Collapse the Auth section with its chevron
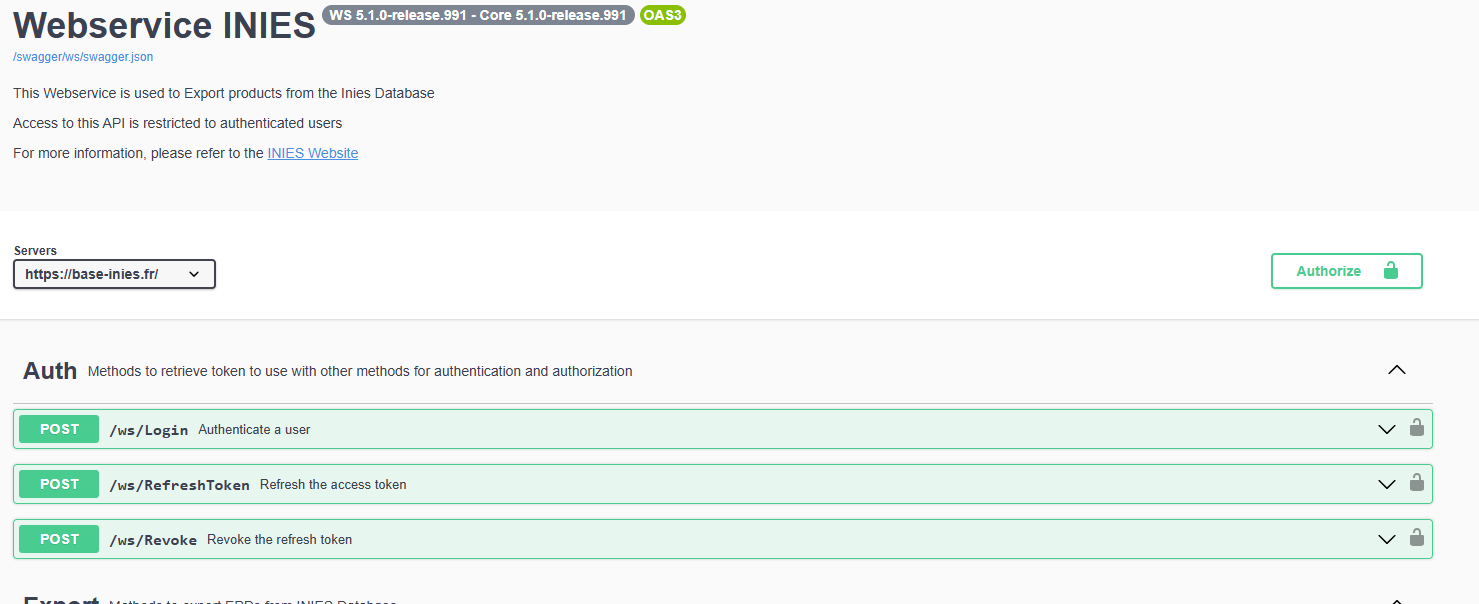Image resolution: width=1479 pixels, height=604 pixels. (1397, 370)
